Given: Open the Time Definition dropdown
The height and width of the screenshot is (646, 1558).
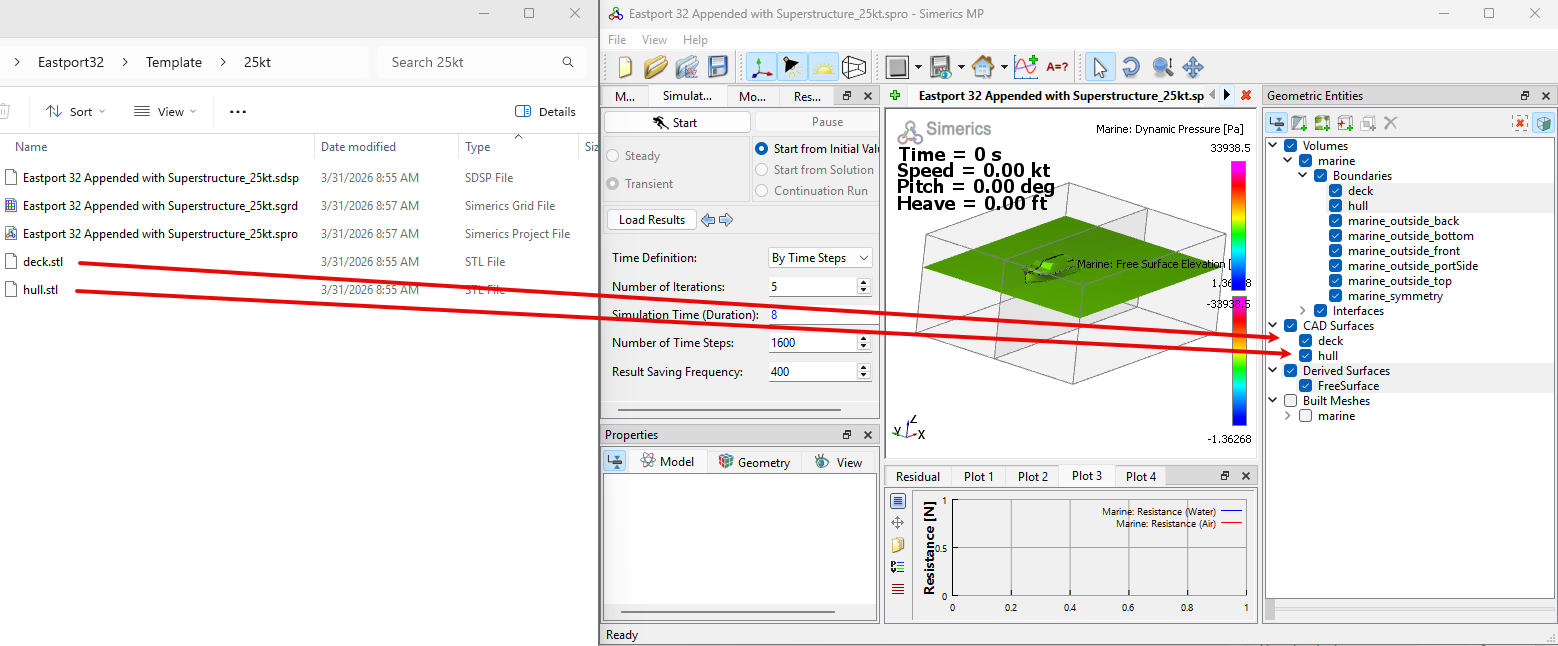Looking at the screenshot, I should coord(820,258).
